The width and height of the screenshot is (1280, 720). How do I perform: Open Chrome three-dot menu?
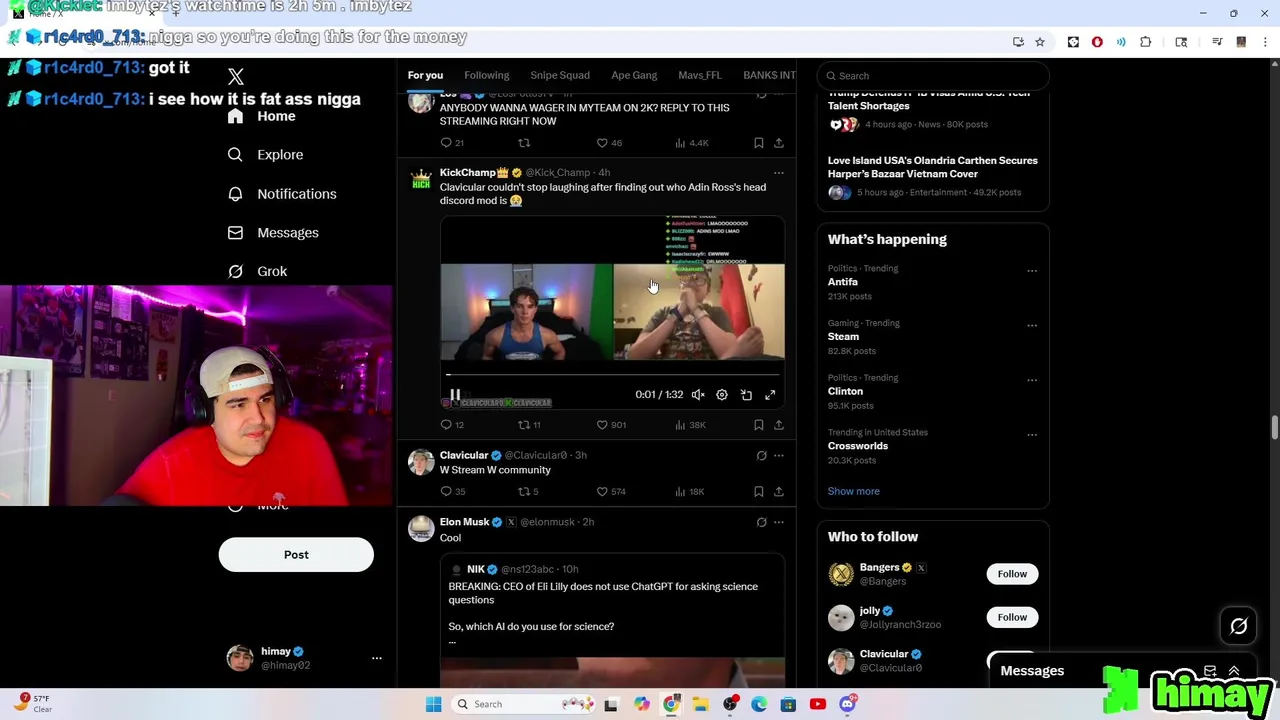(1265, 42)
